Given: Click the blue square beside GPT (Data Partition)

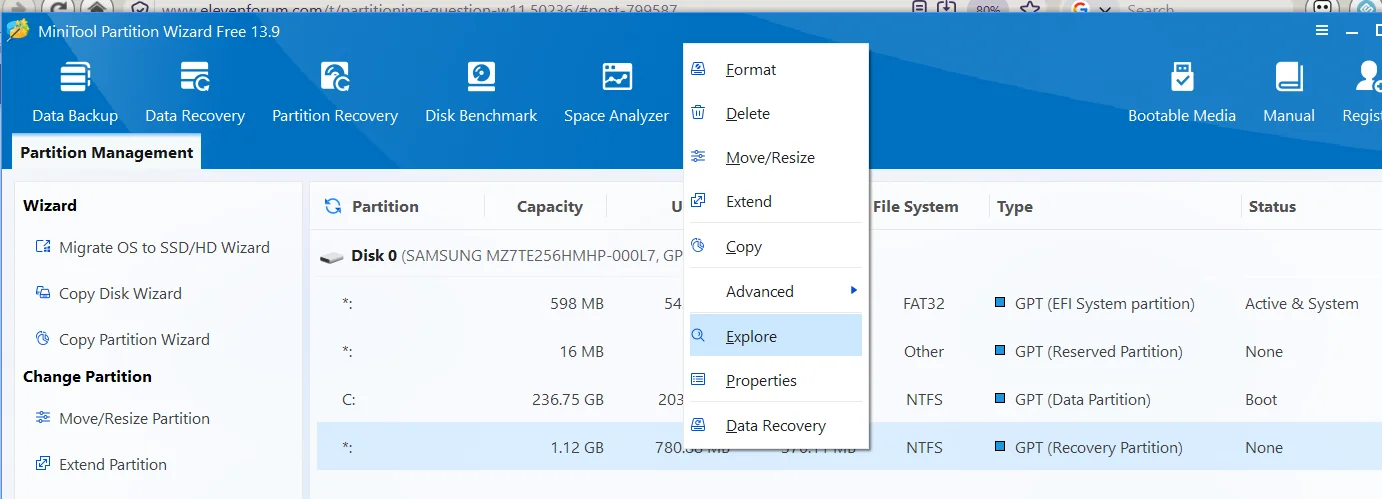Looking at the screenshot, I should pos(1001,399).
